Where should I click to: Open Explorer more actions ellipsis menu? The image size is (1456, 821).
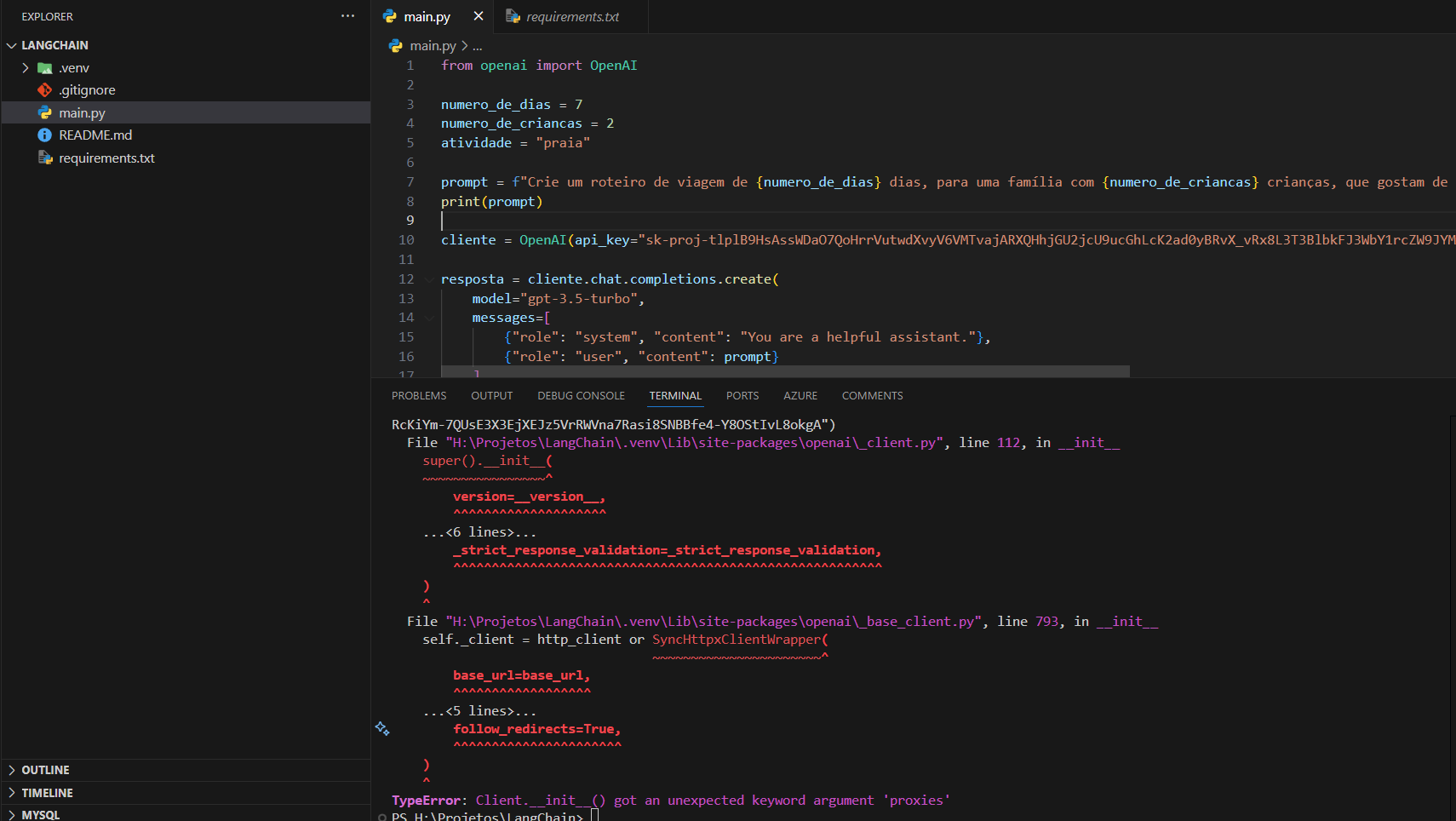coord(347,16)
